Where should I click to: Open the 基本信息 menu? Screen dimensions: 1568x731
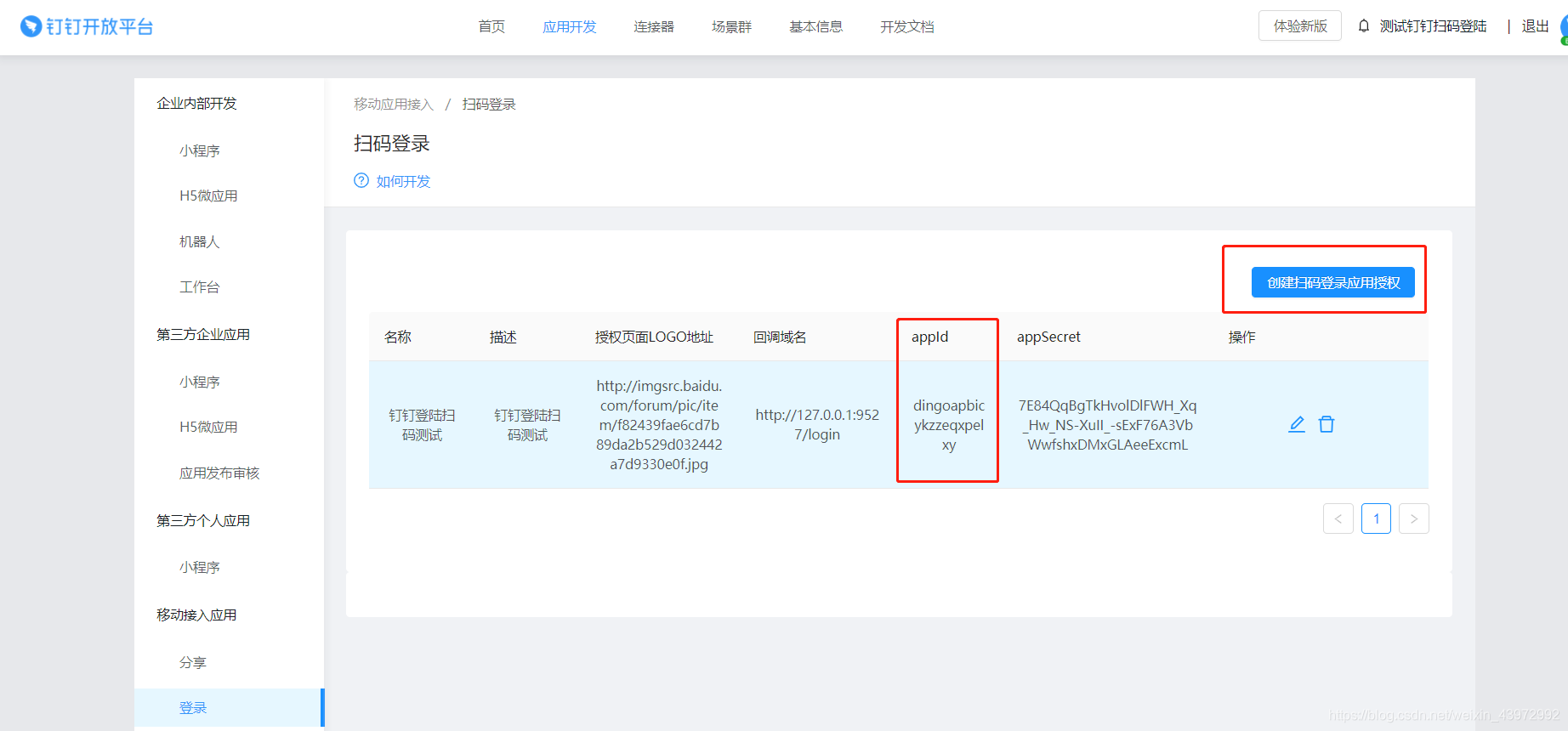tap(816, 27)
